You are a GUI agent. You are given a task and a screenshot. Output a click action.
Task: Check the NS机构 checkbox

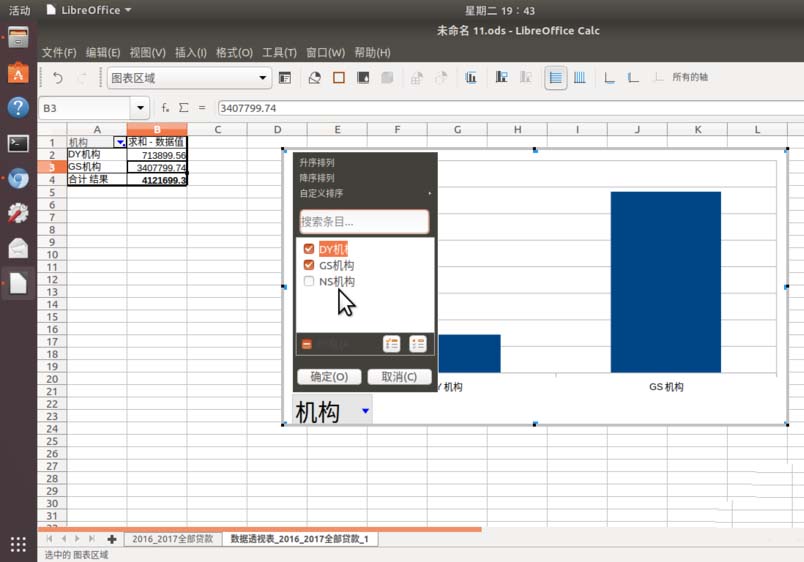click(x=309, y=282)
